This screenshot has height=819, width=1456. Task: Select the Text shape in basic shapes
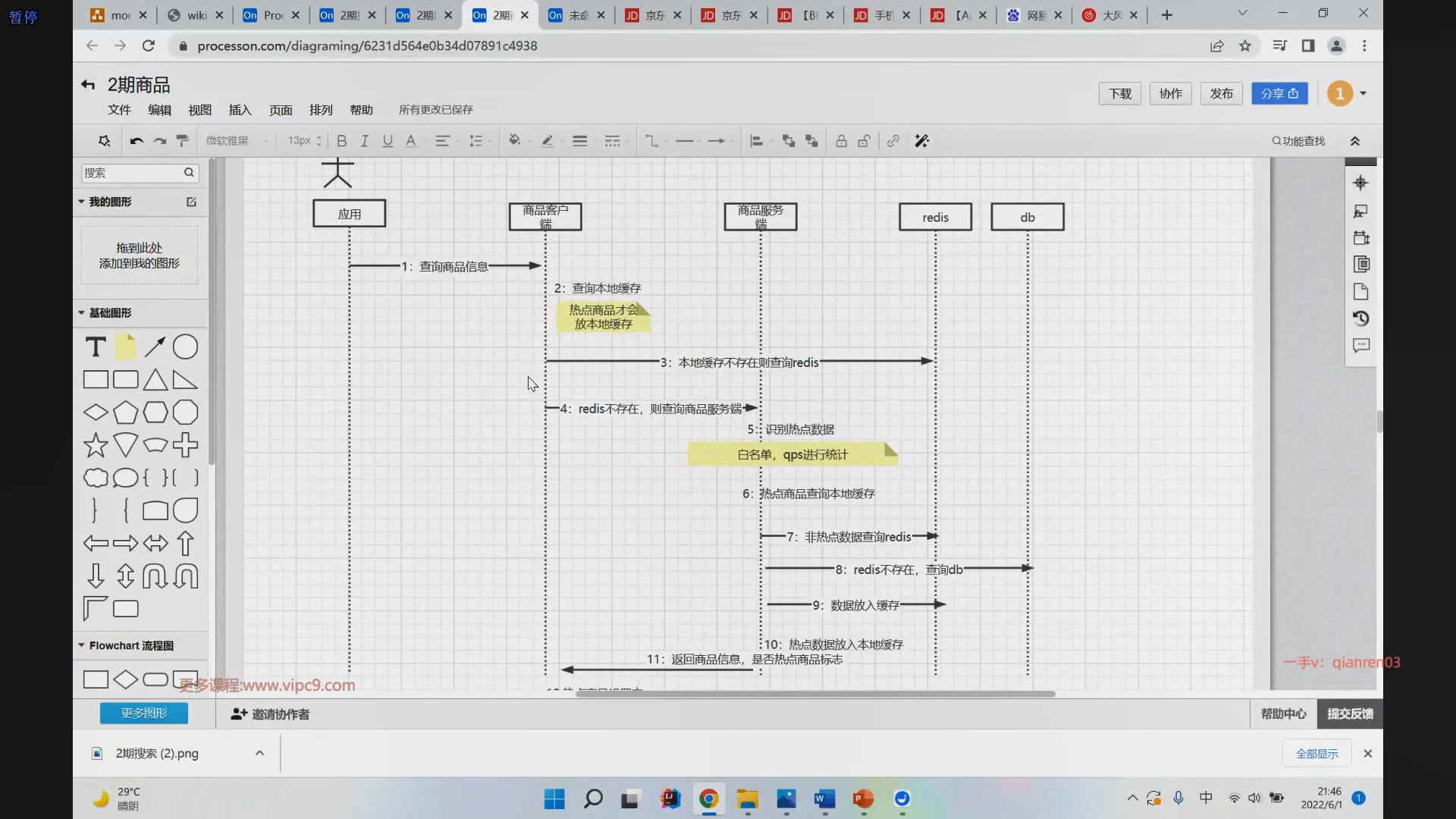tap(96, 347)
